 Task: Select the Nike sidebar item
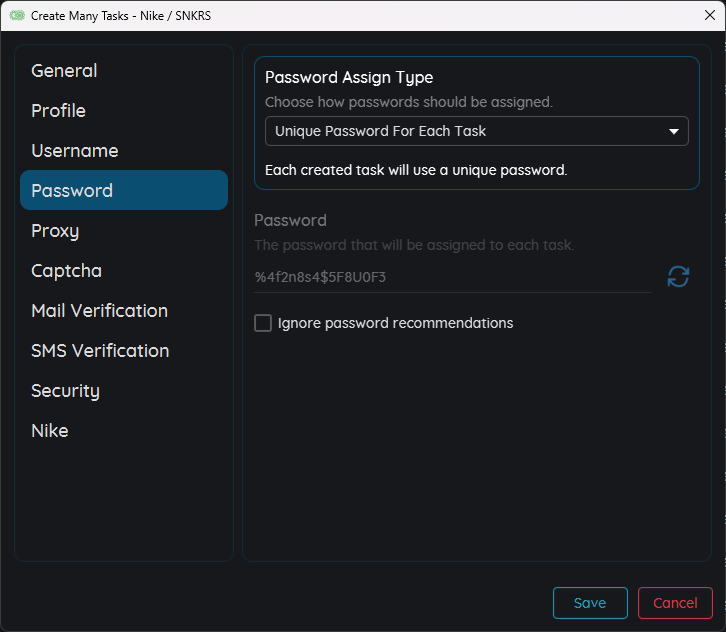[50, 431]
